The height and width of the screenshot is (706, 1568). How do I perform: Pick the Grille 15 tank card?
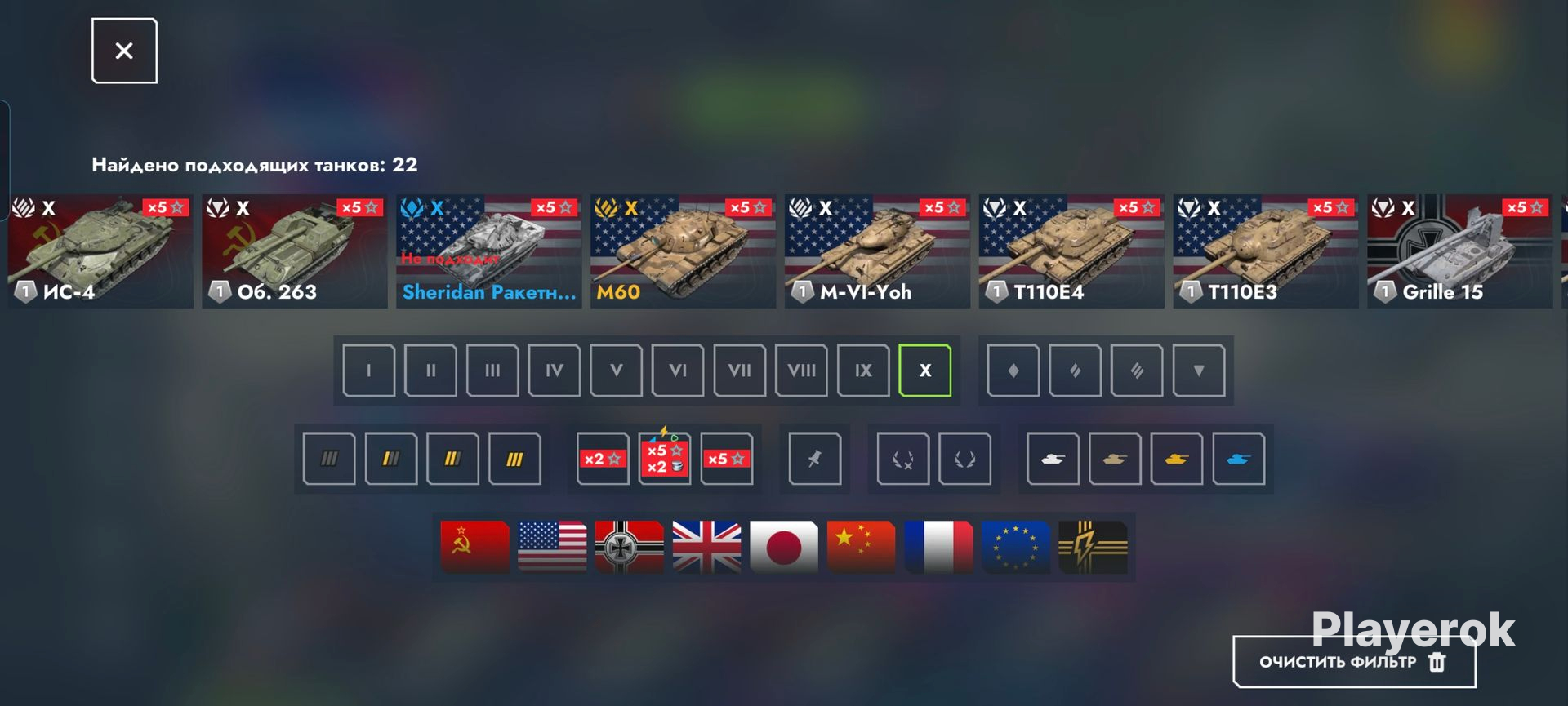(1460, 251)
